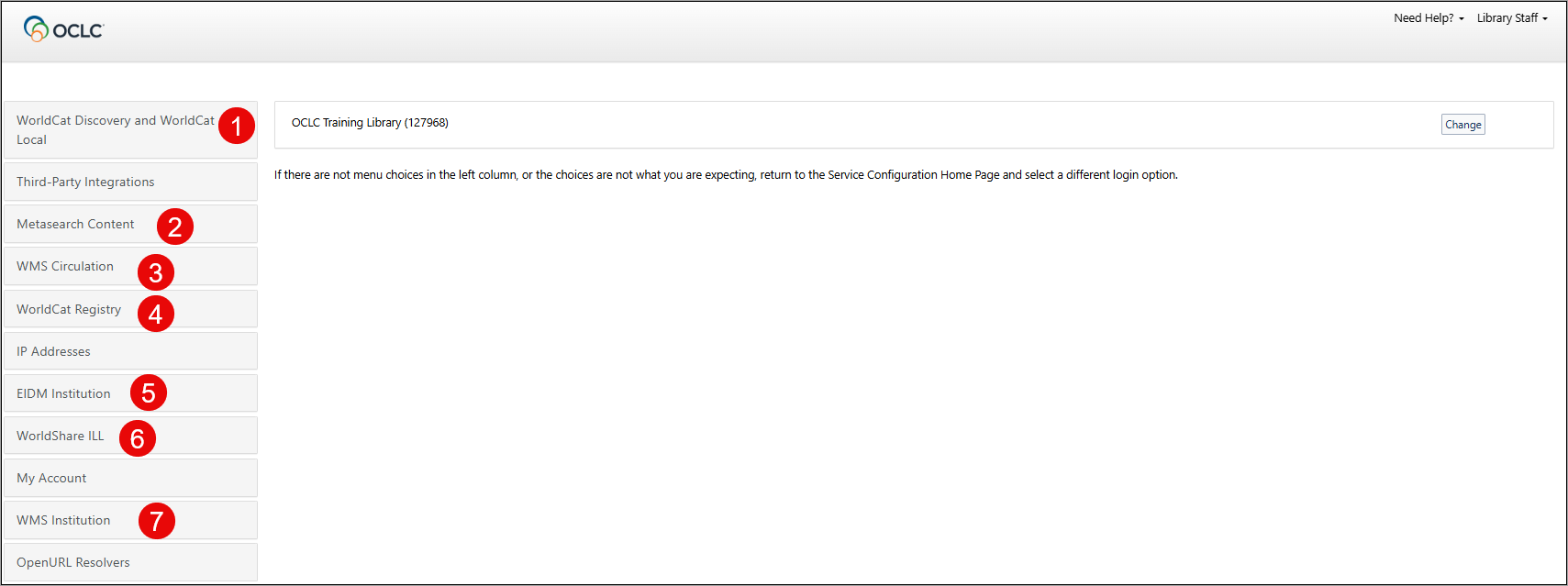
Task: Open the Library Staff dropdown menu
Action: tap(1512, 18)
